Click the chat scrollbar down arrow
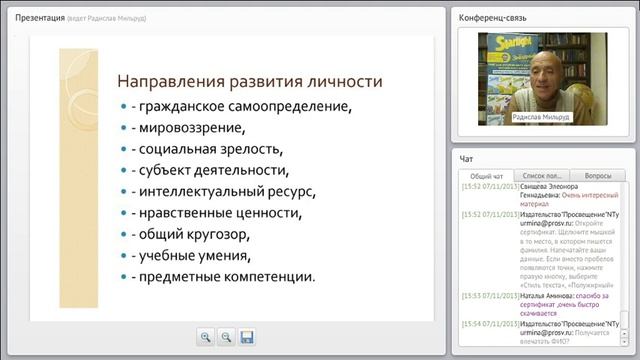Viewport: 640px width, 360px height. (x=624, y=342)
